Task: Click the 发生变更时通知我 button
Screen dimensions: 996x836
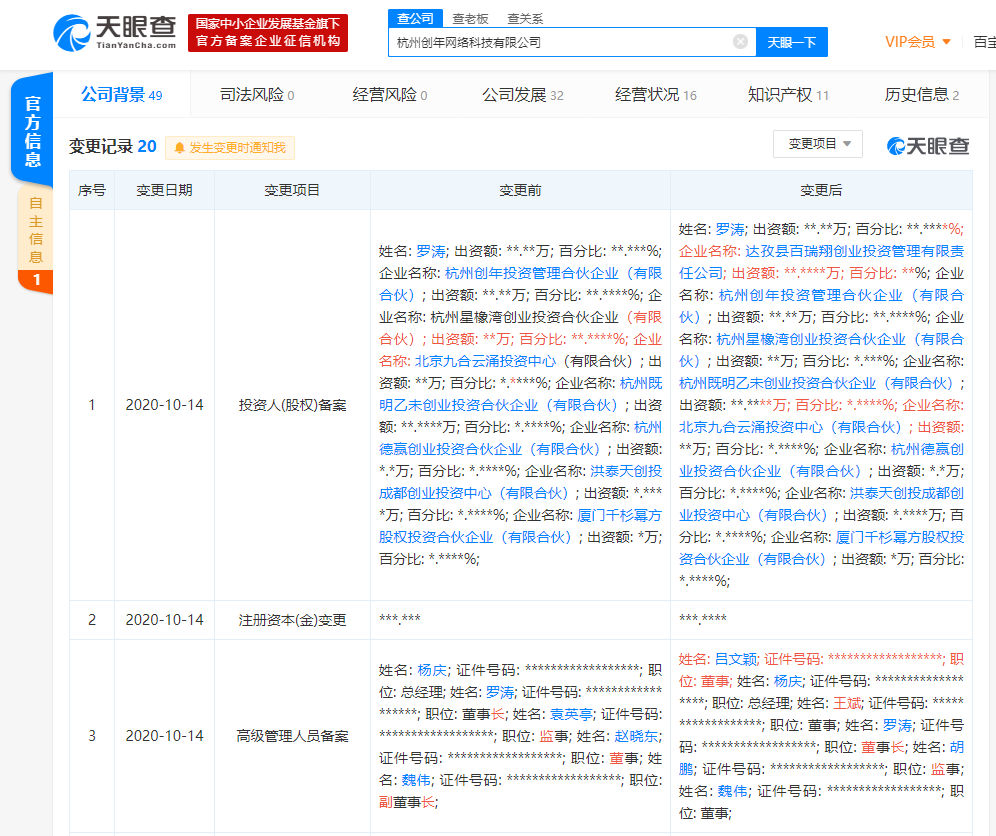Action: pos(230,148)
